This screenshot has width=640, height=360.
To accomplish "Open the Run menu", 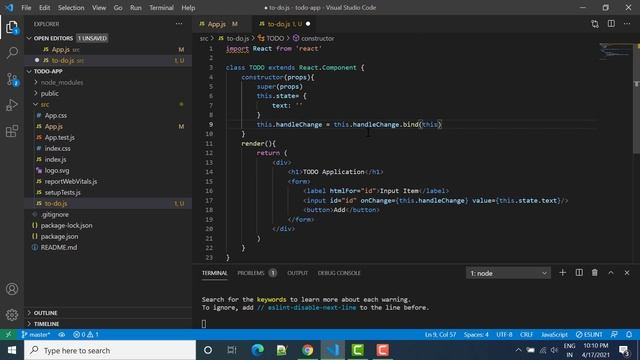I will 136,7.
